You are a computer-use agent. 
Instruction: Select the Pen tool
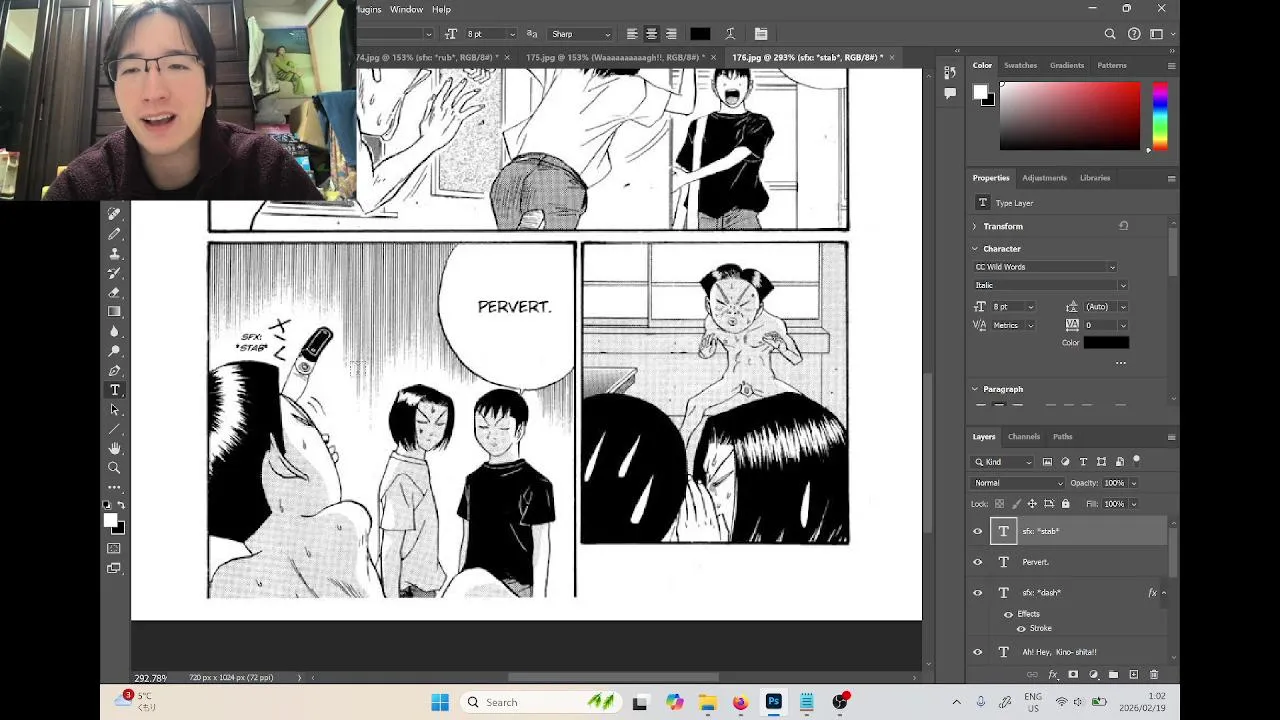pos(114,371)
